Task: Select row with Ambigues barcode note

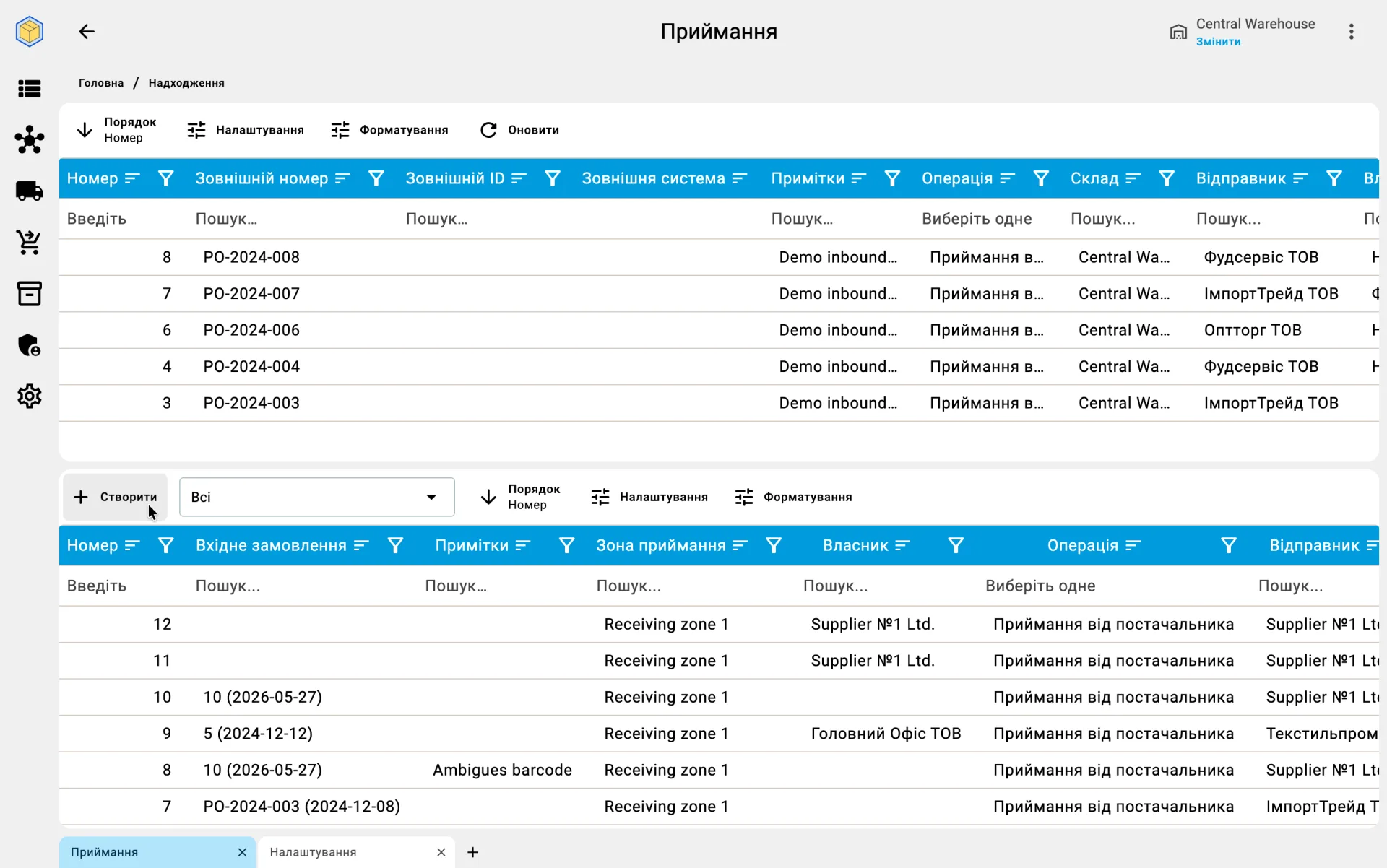Action: (719, 770)
